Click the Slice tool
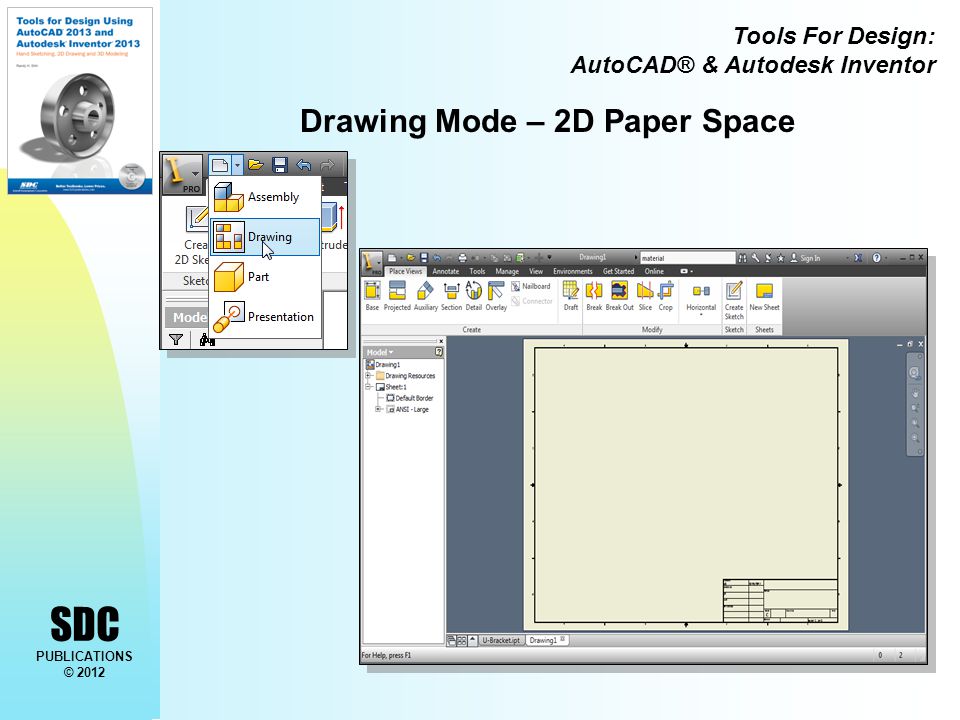The image size is (960, 720). tap(645, 296)
